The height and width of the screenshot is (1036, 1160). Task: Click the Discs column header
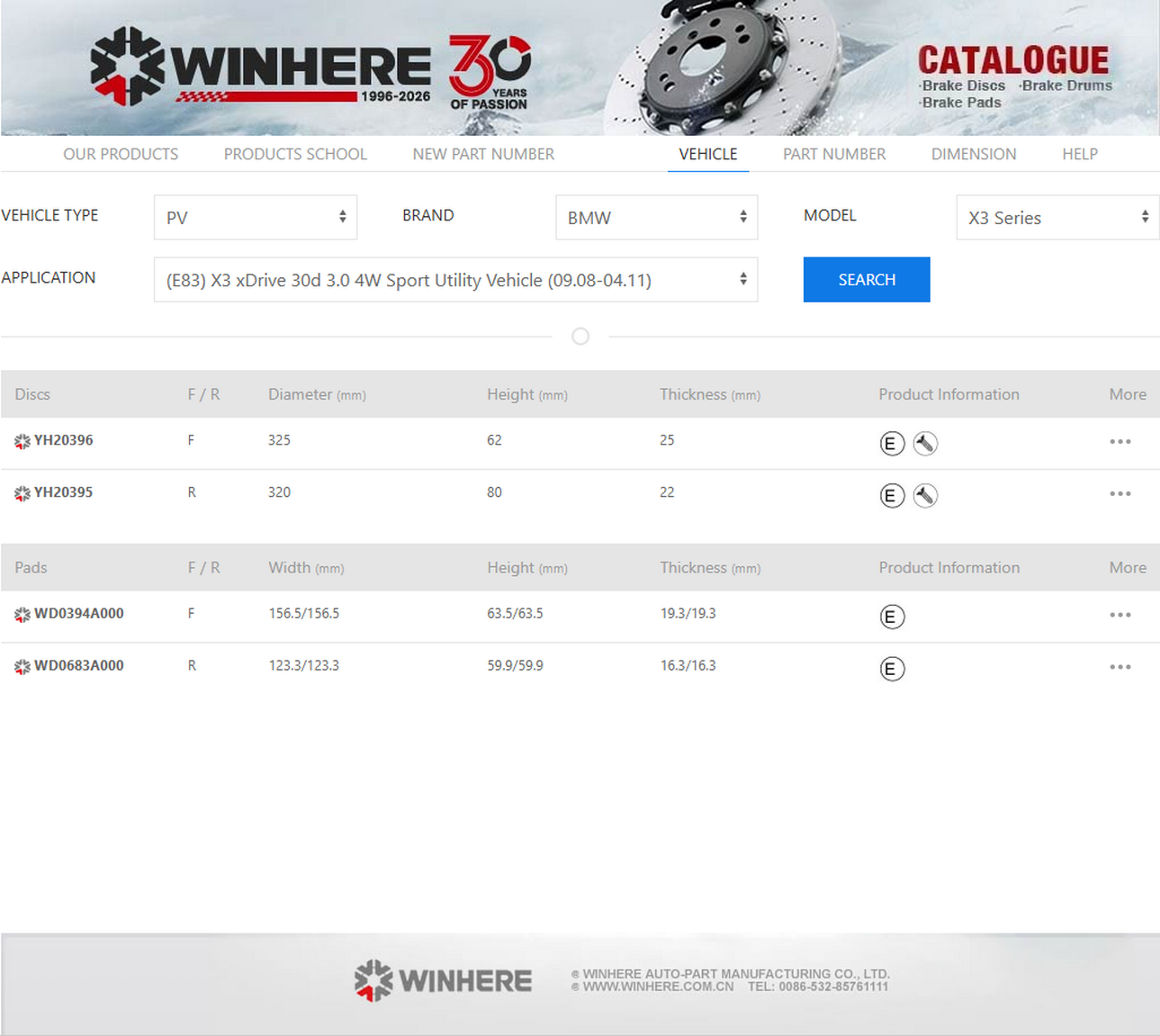tap(32, 394)
